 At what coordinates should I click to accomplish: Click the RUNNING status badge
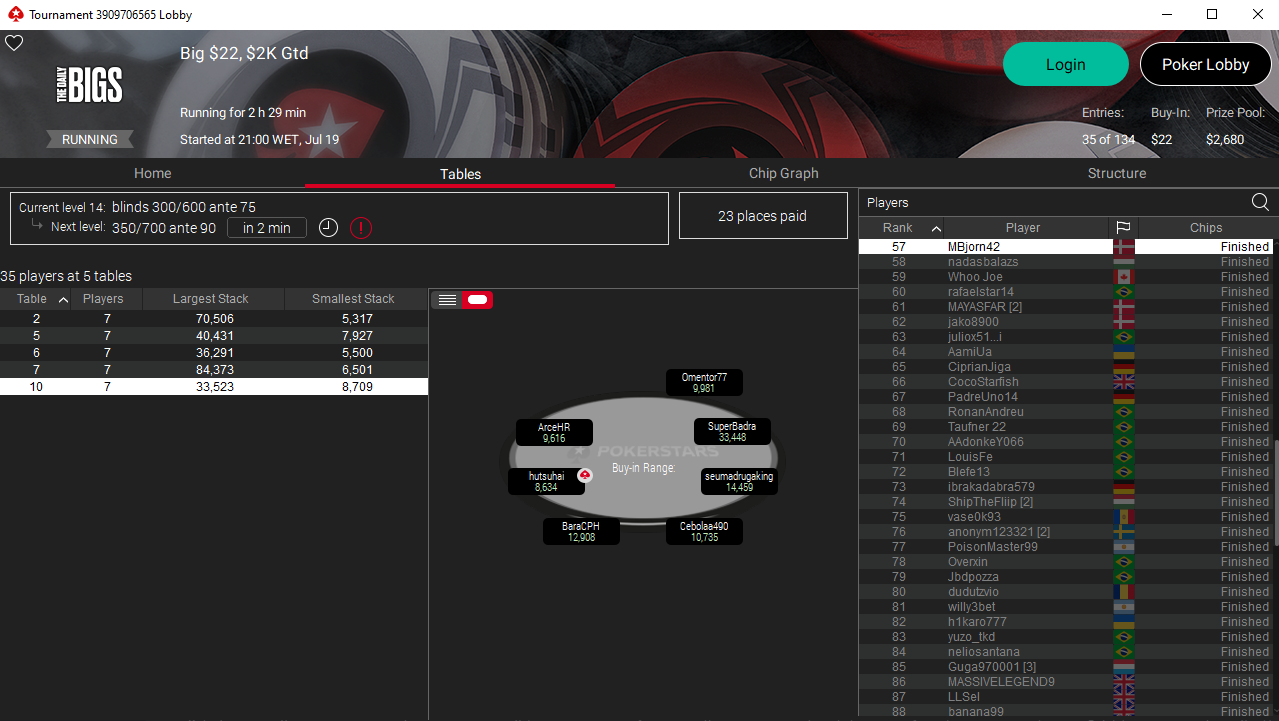90,140
